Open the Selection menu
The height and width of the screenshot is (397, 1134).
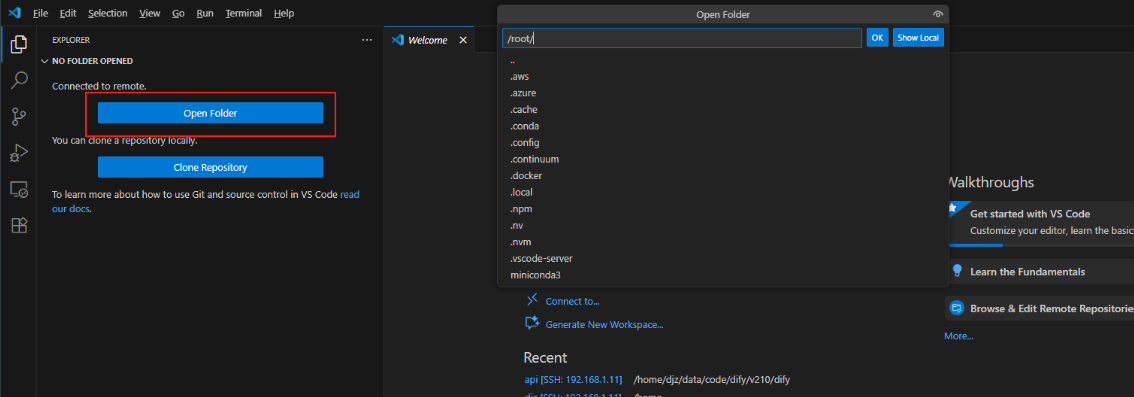pyautogui.click(x=108, y=13)
